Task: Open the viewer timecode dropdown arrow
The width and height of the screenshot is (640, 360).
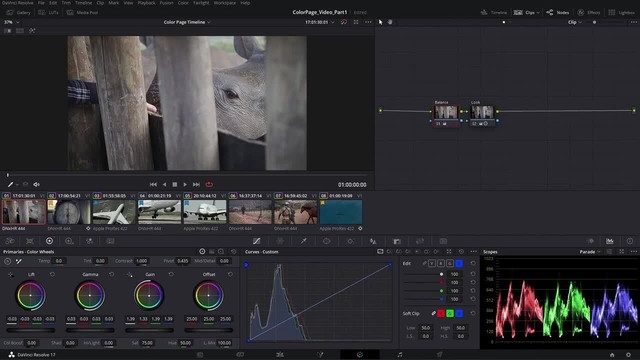Action: click(x=333, y=22)
